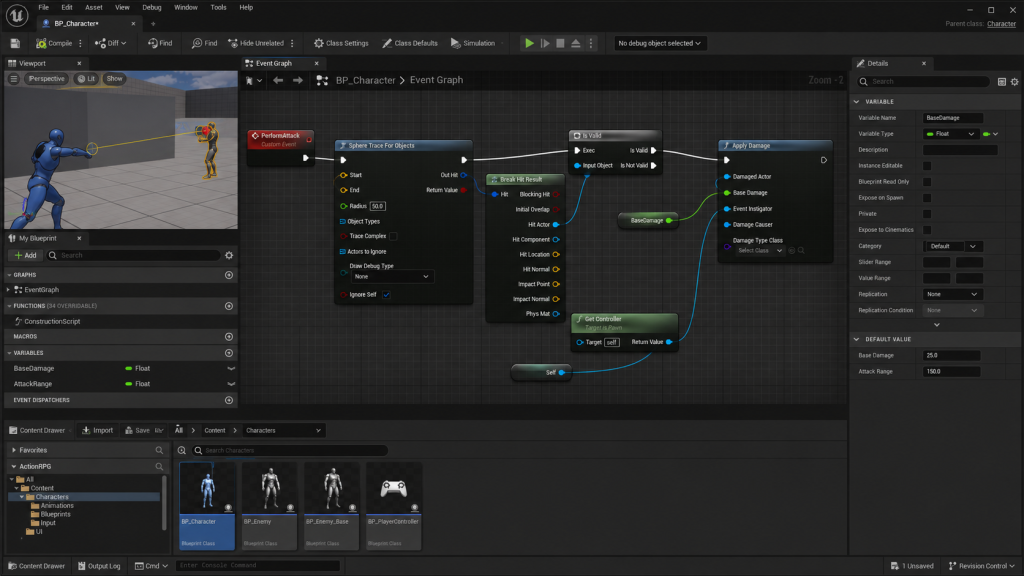Screen dimensions: 1024x576
Task: Switch to the Event Graph tab
Action: 274,63
